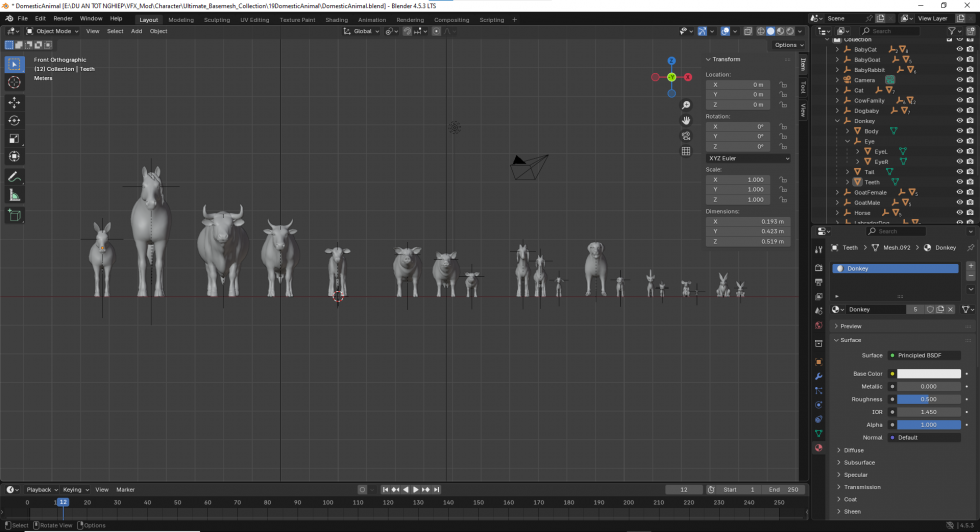Select the Add Cube tool
The image size is (980, 532).
(14, 215)
